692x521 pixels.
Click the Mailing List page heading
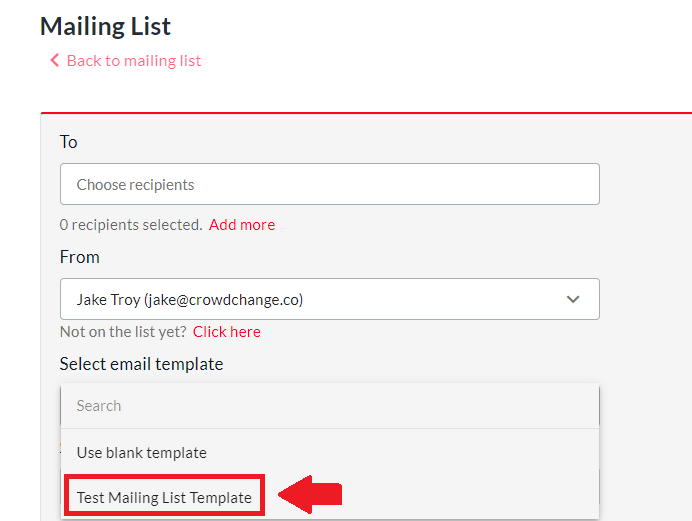pos(106,26)
